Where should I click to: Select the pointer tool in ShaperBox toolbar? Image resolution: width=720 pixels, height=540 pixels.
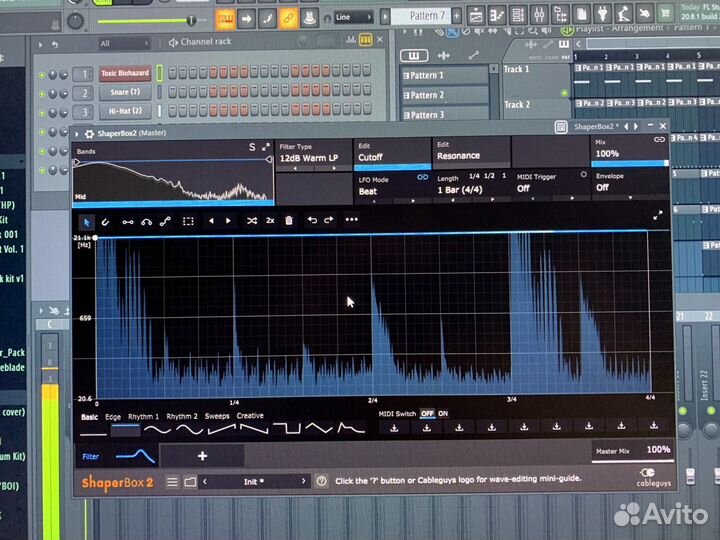point(86,223)
